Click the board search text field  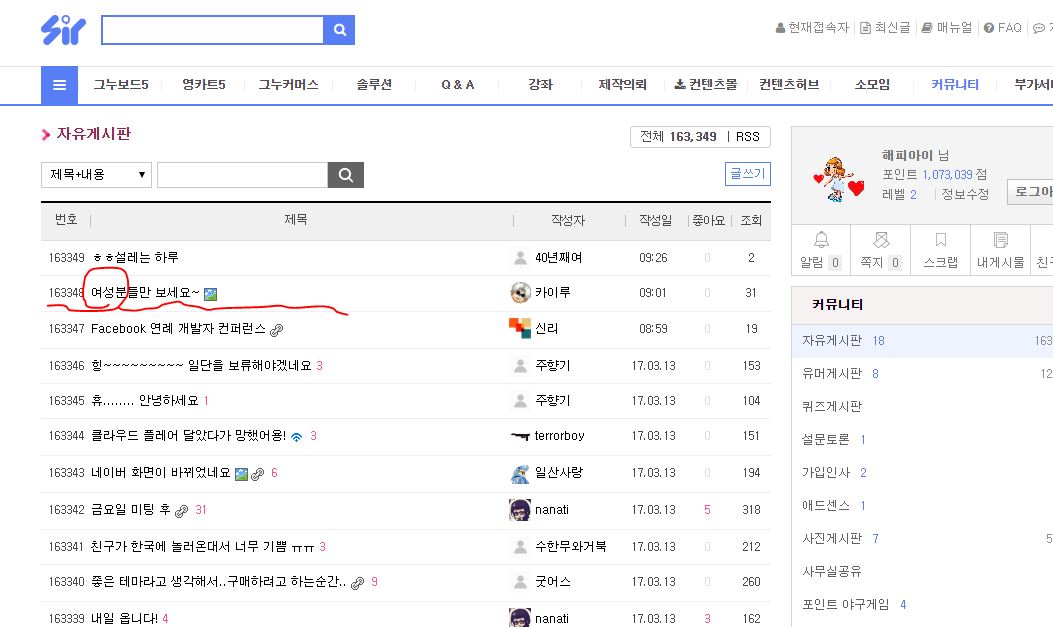[x=242, y=175]
